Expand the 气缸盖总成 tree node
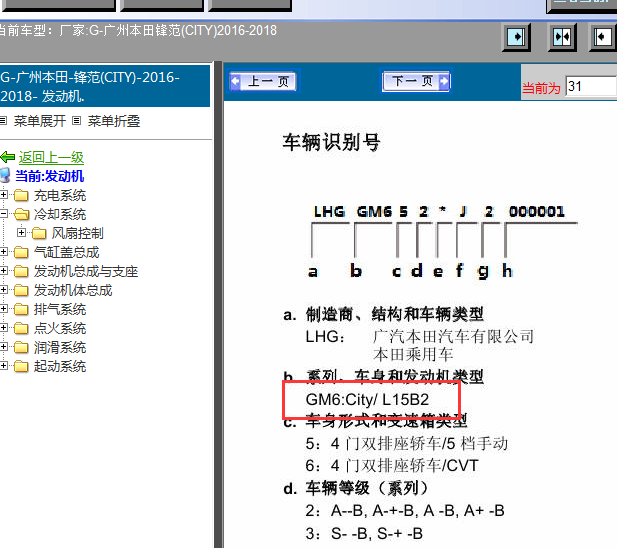The width and height of the screenshot is (617, 548). (x=4, y=251)
